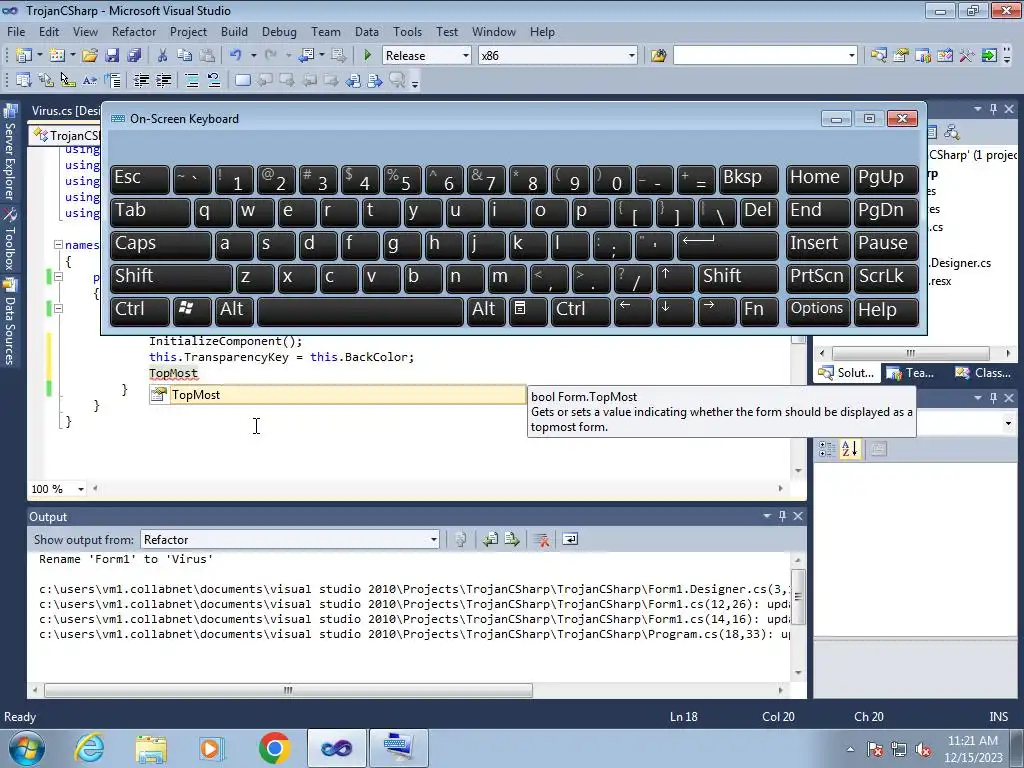Open Internet Explorer from the taskbar

[x=89, y=748]
